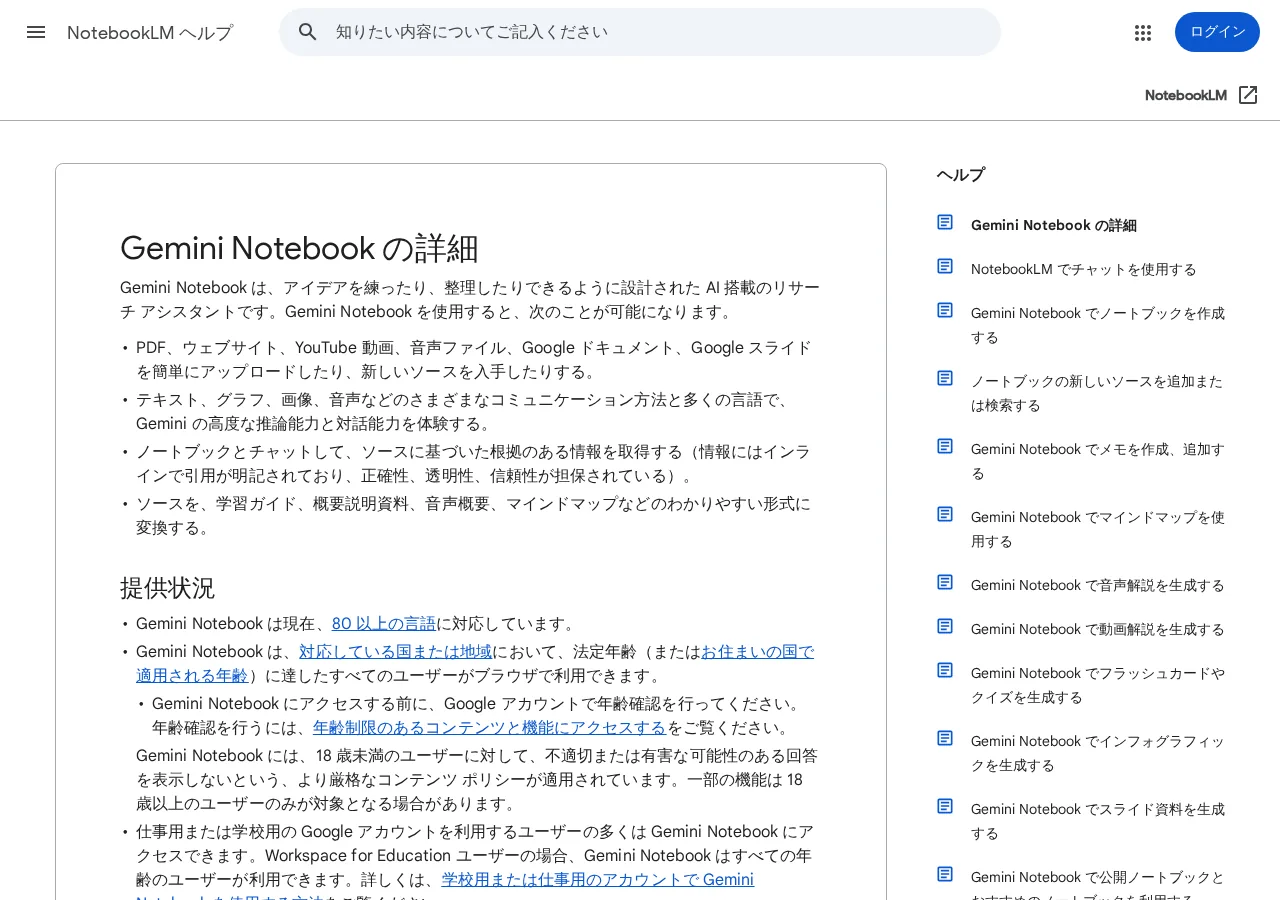
Task: Click article icon beside マインドマップを使用する
Action: [945, 514]
